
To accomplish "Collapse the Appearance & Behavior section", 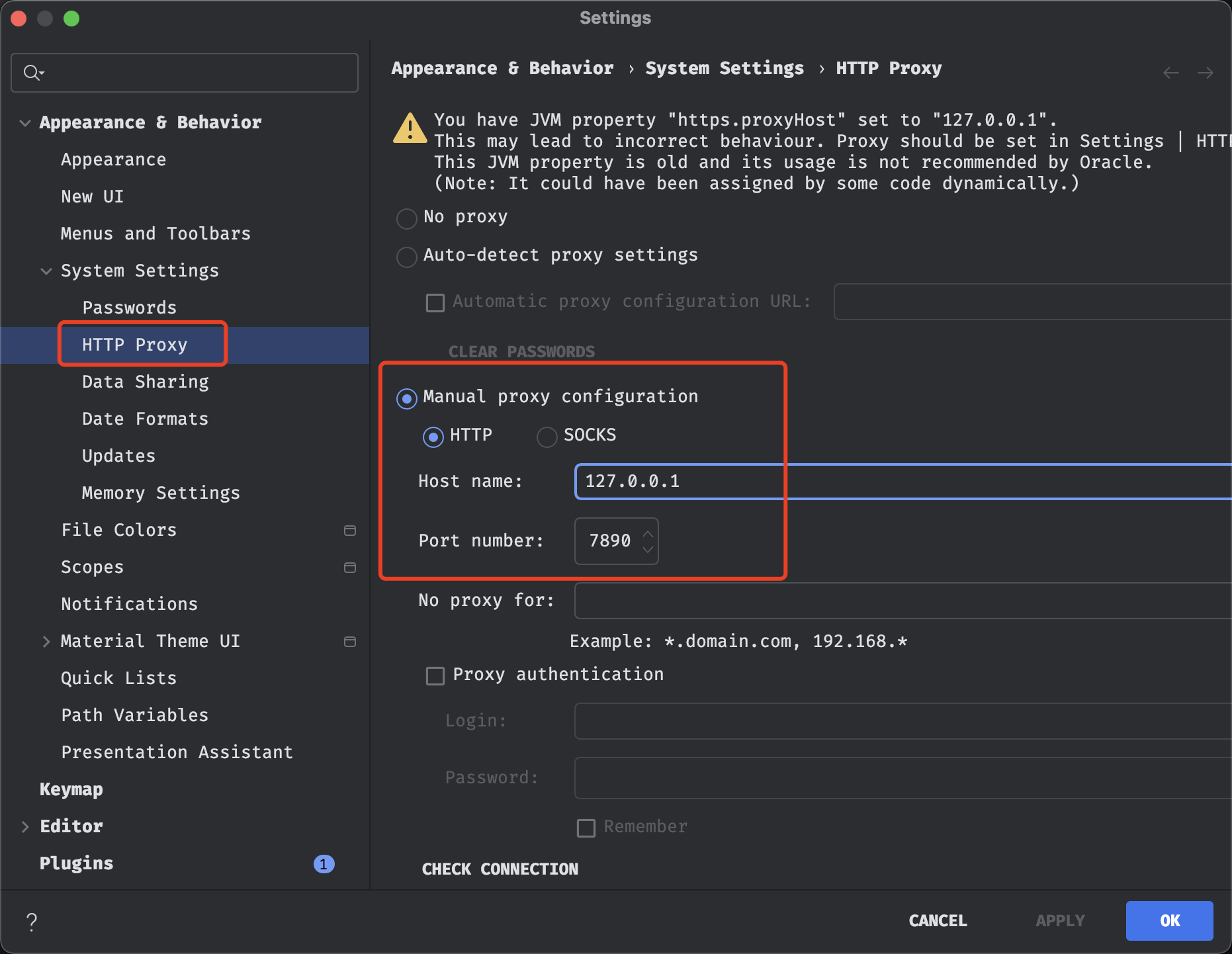I will coord(25,123).
